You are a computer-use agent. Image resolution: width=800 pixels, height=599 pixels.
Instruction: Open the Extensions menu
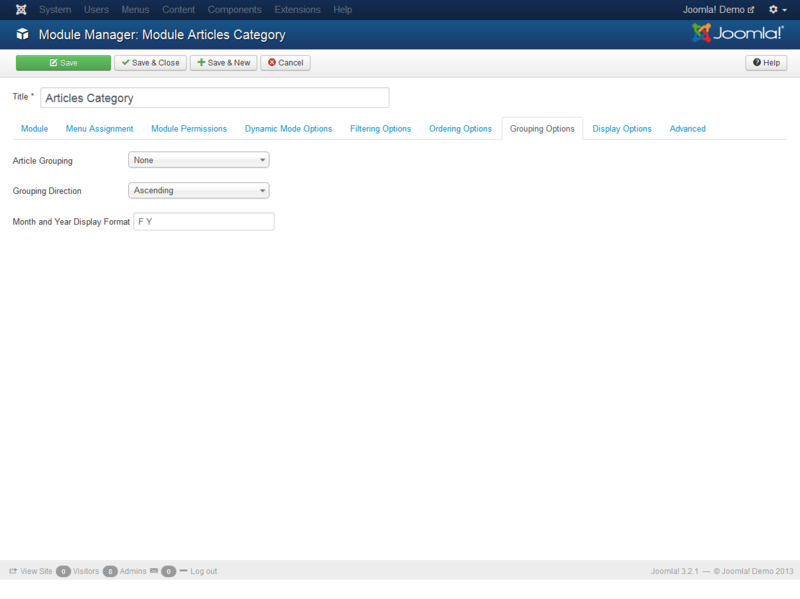tap(297, 10)
